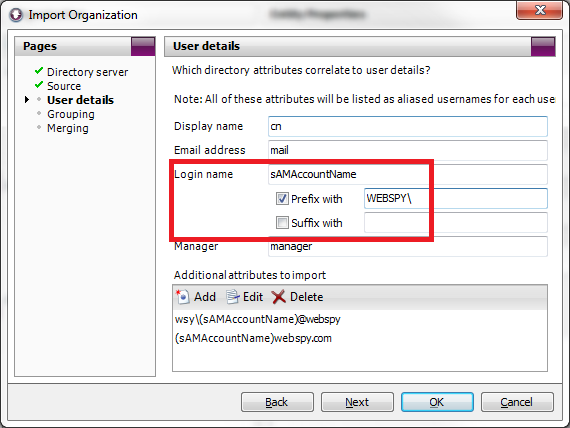Click the Next button
The image size is (570, 428).
coord(357,402)
